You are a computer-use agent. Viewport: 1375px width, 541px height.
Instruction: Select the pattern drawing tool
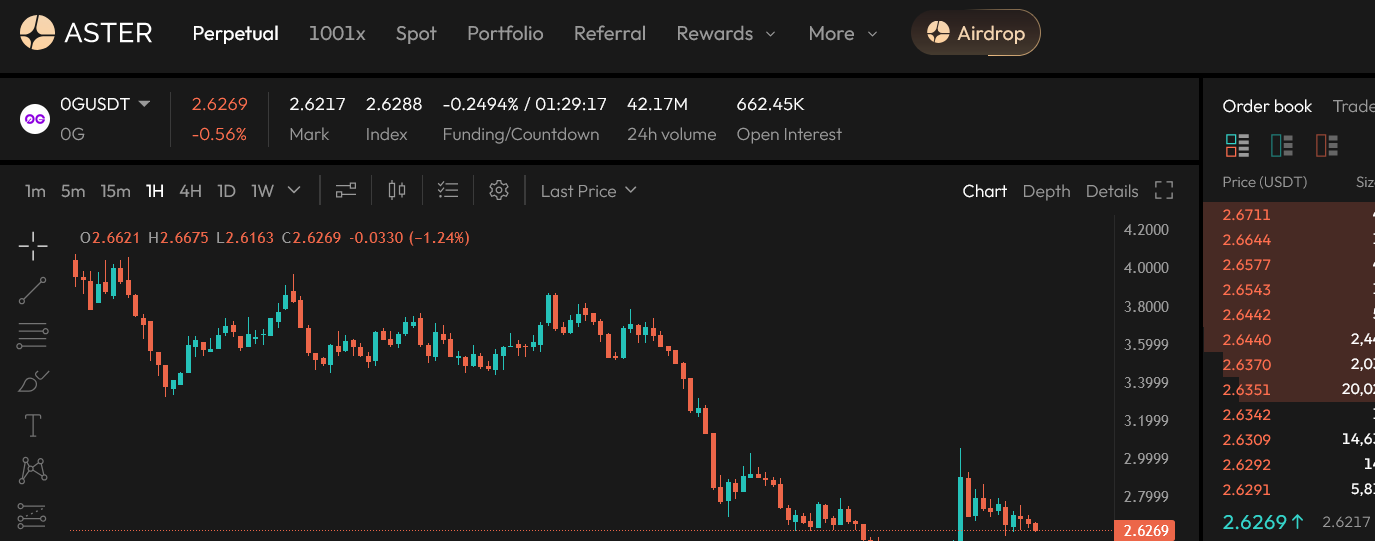coord(33,470)
